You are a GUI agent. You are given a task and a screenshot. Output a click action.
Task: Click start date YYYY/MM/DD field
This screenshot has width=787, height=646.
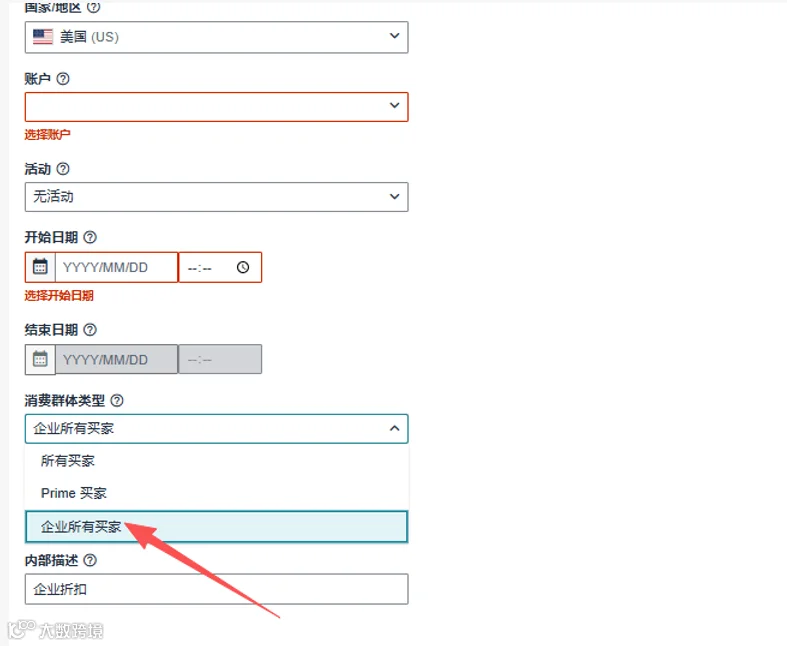(x=116, y=267)
